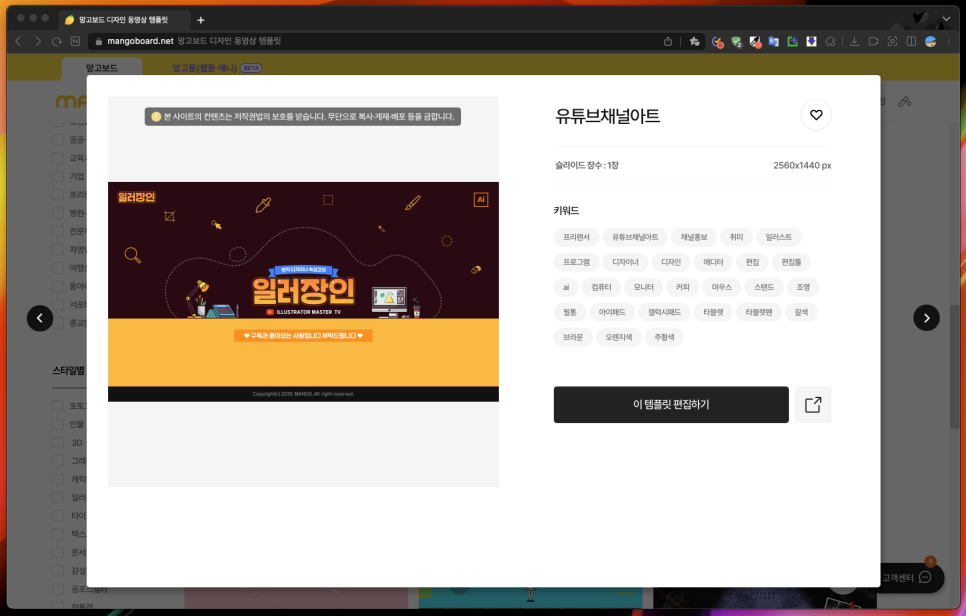Select the 에디터 keyword tag
Image resolution: width=966 pixels, height=616 pixels.
[713, 262]
